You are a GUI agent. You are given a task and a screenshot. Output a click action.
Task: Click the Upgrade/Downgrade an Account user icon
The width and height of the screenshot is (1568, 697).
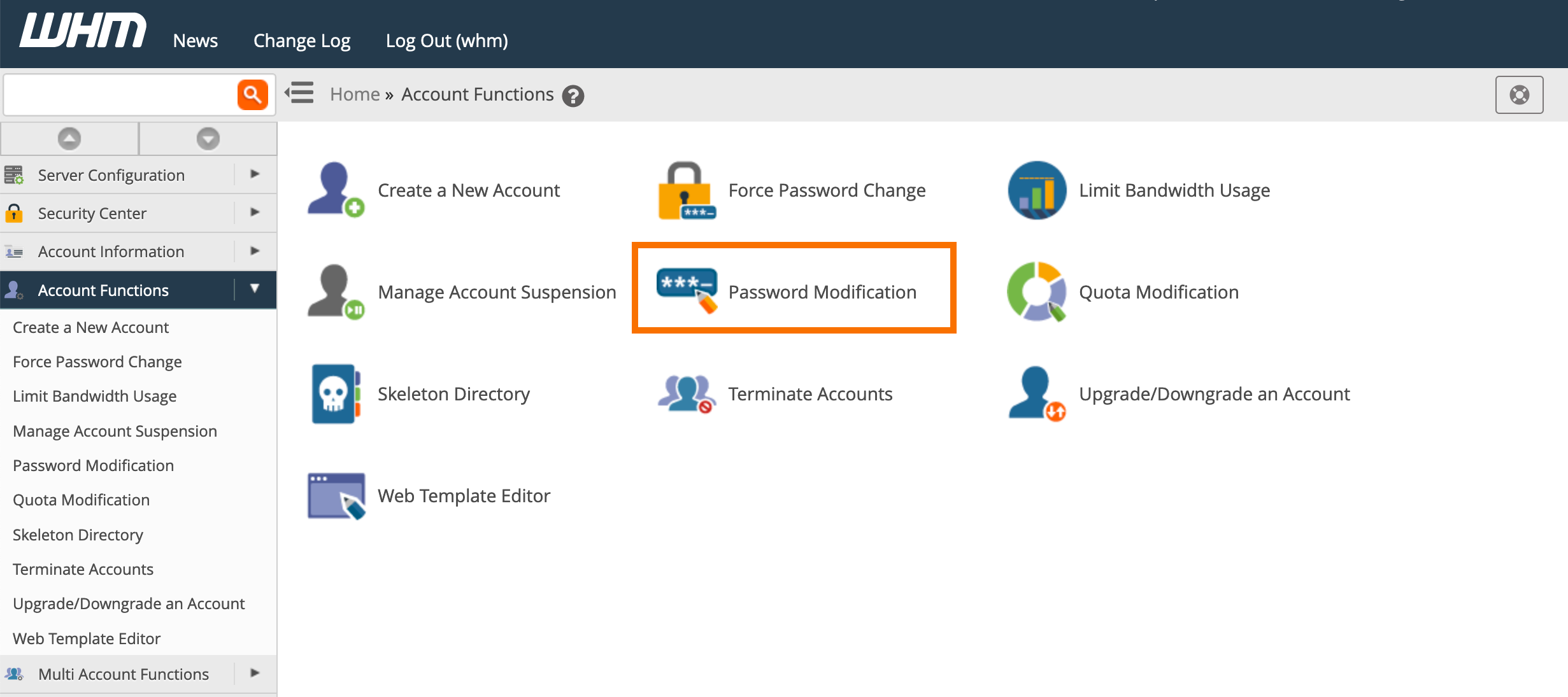tap(1037, 394)
